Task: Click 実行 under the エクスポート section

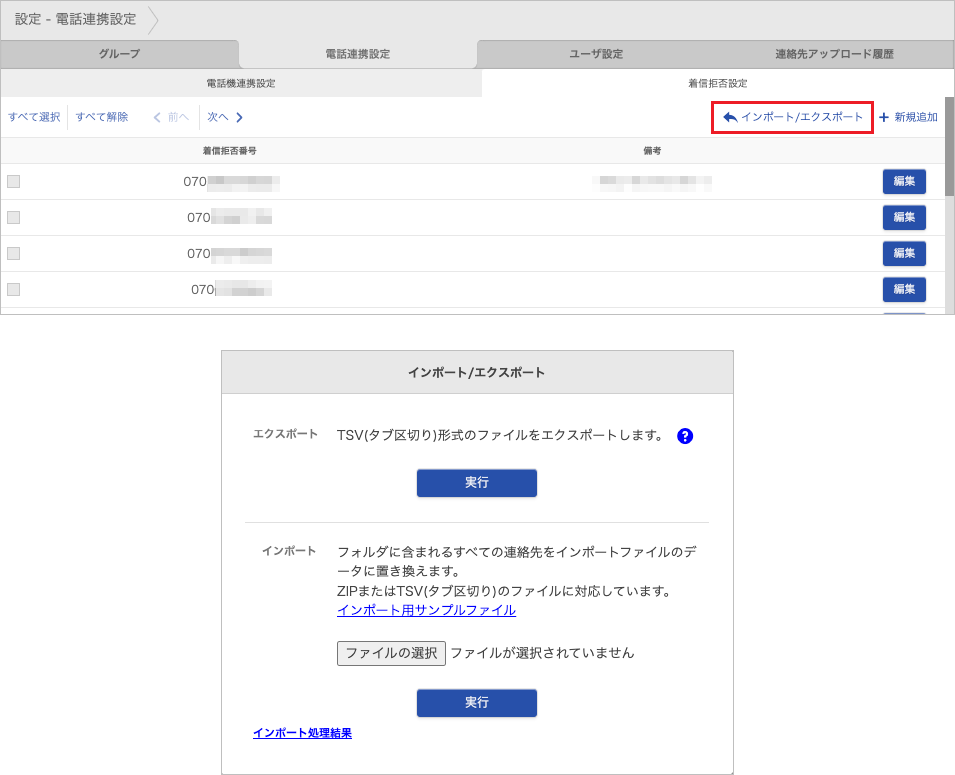Action: [x=477, y=483]
